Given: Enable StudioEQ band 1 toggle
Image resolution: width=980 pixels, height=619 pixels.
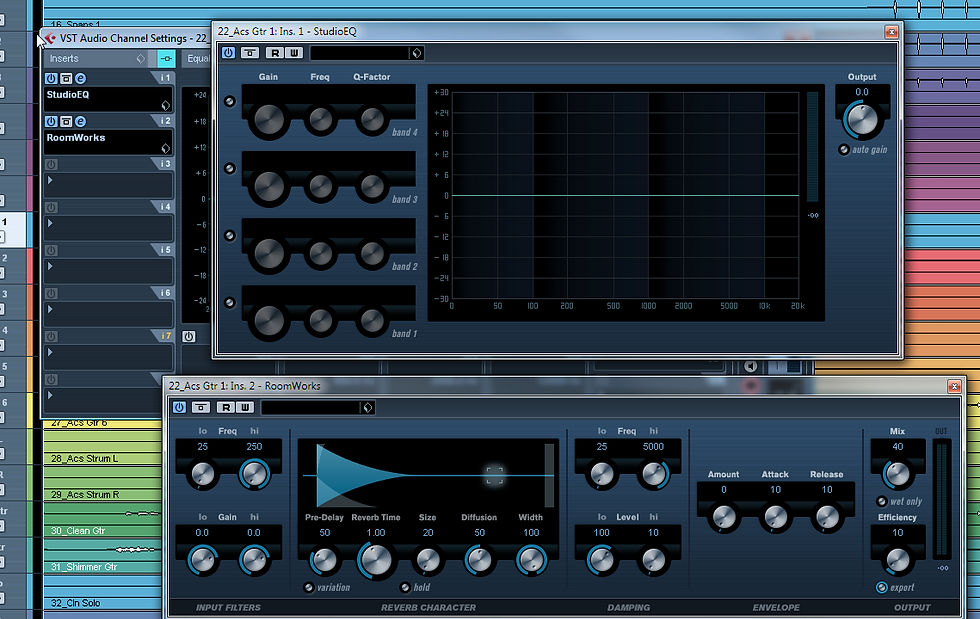Looking at the screenshot, I should point(230,303).
